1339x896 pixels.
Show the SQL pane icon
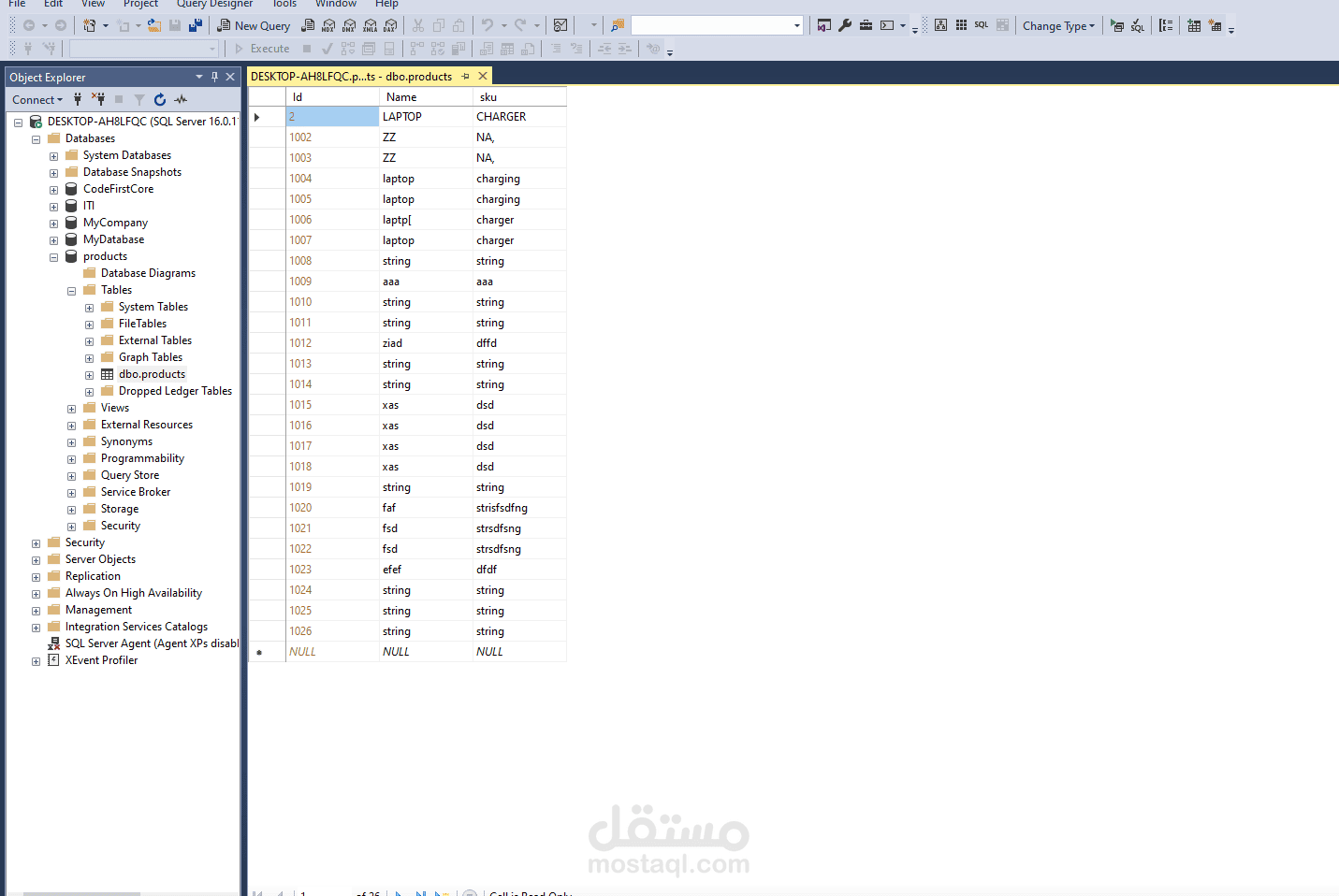(981, 25)
